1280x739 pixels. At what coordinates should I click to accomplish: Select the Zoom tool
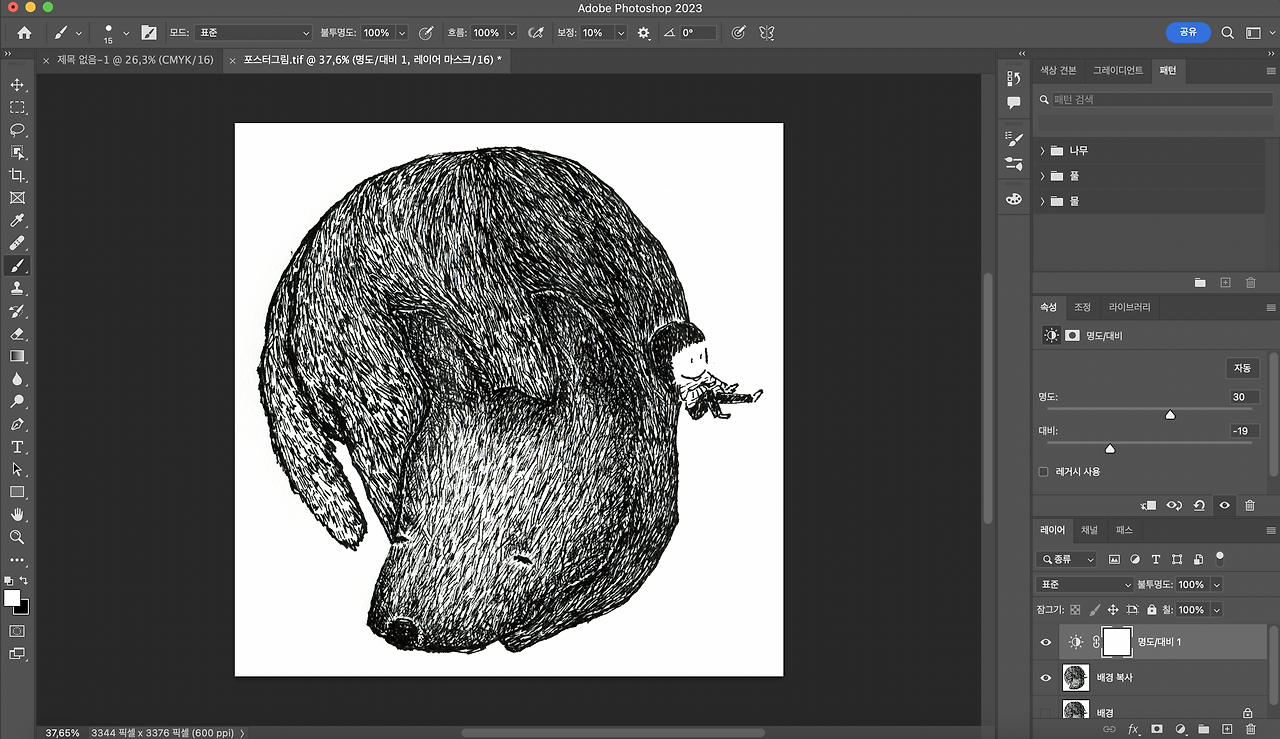click(x=17, y=537)
